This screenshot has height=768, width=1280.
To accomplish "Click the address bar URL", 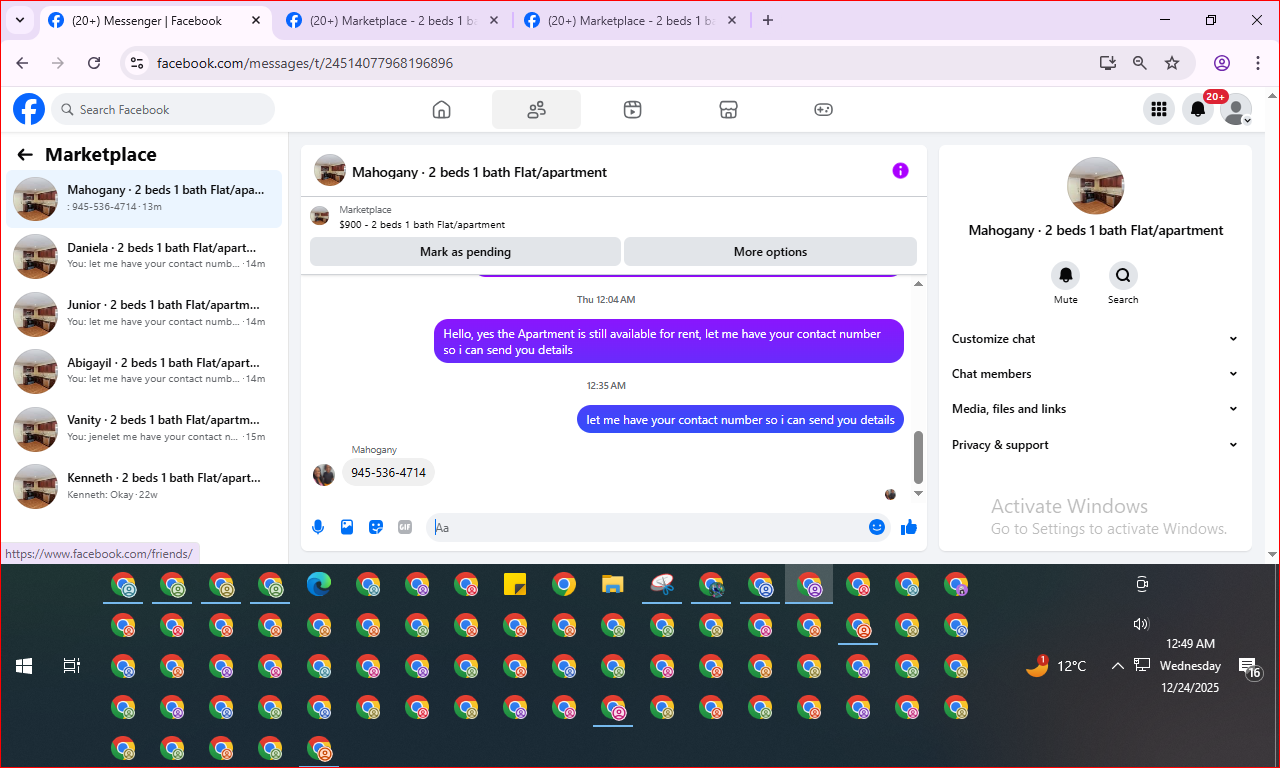I will (305, 63).
